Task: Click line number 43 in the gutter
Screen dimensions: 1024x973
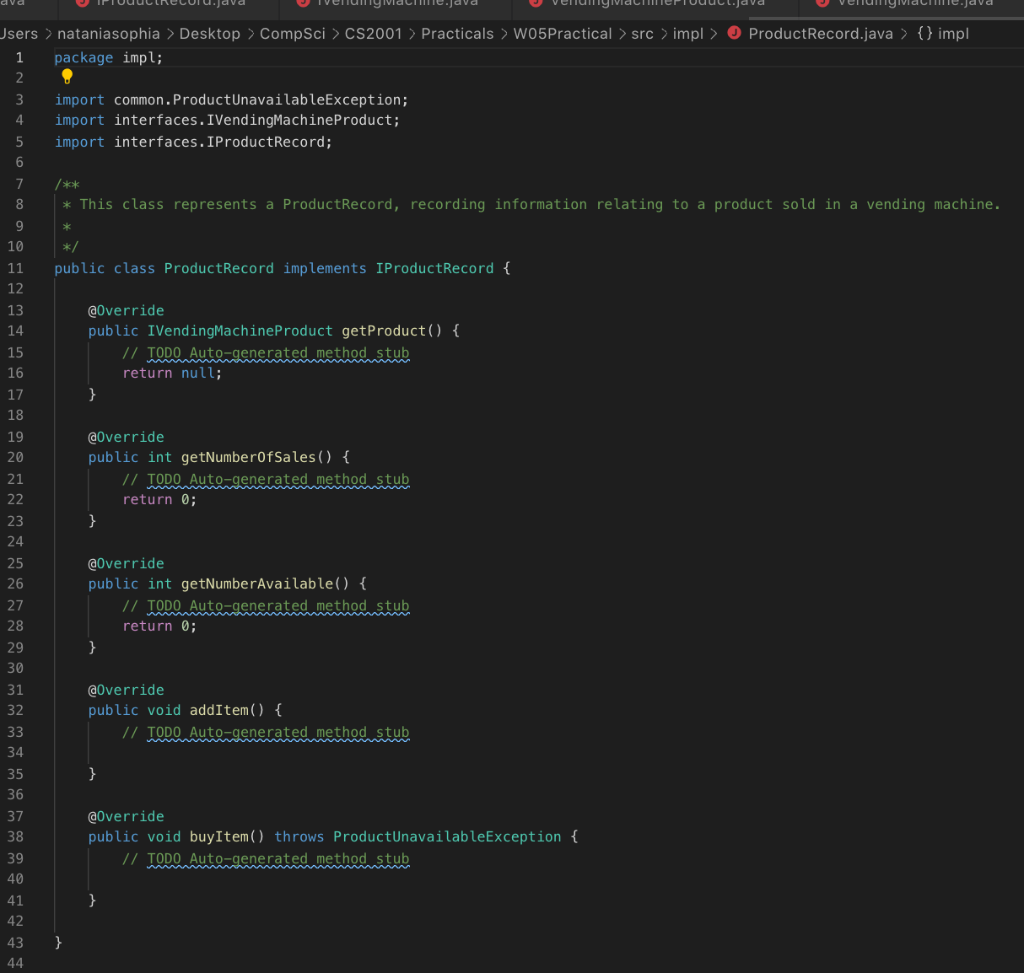Action: (x=15, y=943)
